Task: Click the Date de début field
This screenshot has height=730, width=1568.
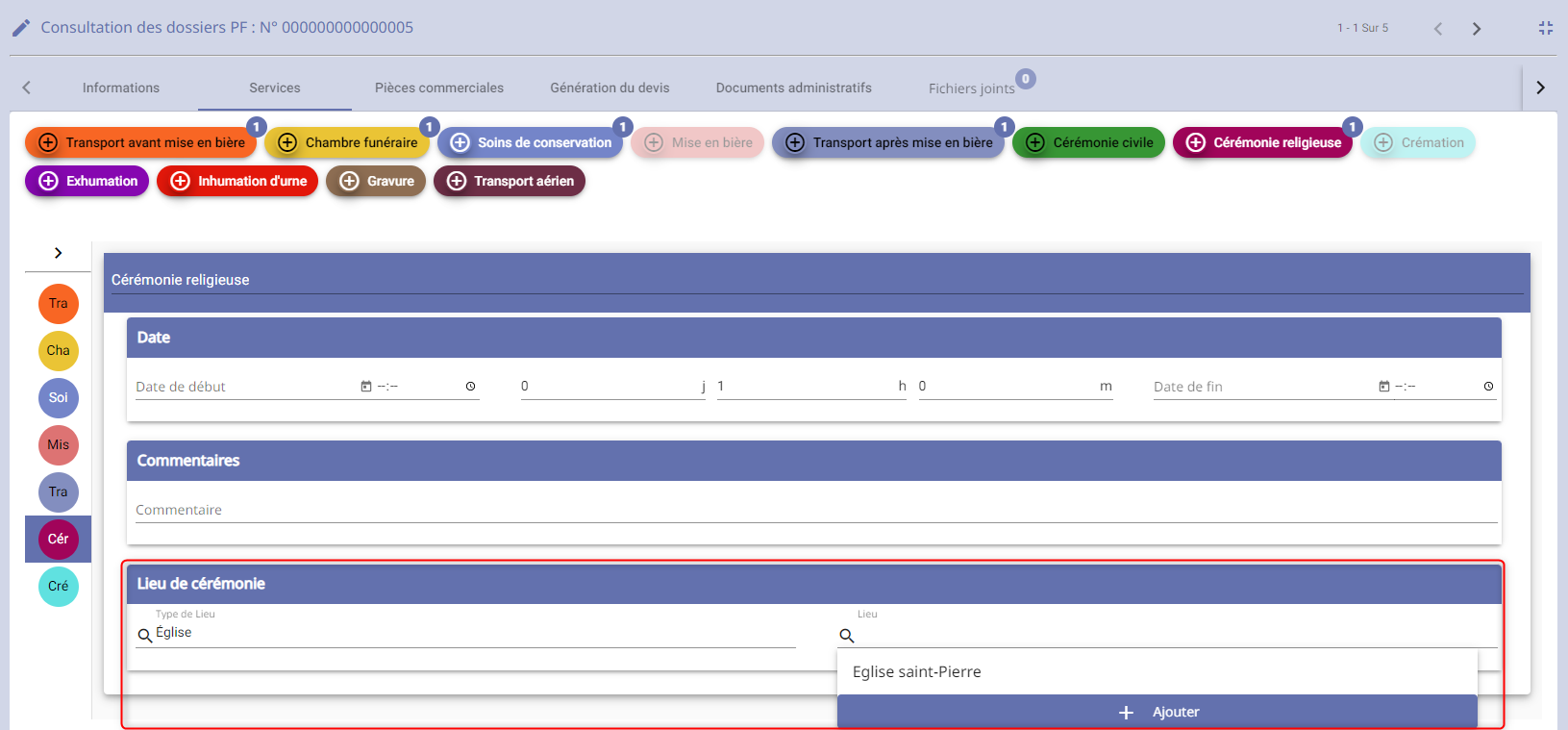Action: tap(245, 387)
